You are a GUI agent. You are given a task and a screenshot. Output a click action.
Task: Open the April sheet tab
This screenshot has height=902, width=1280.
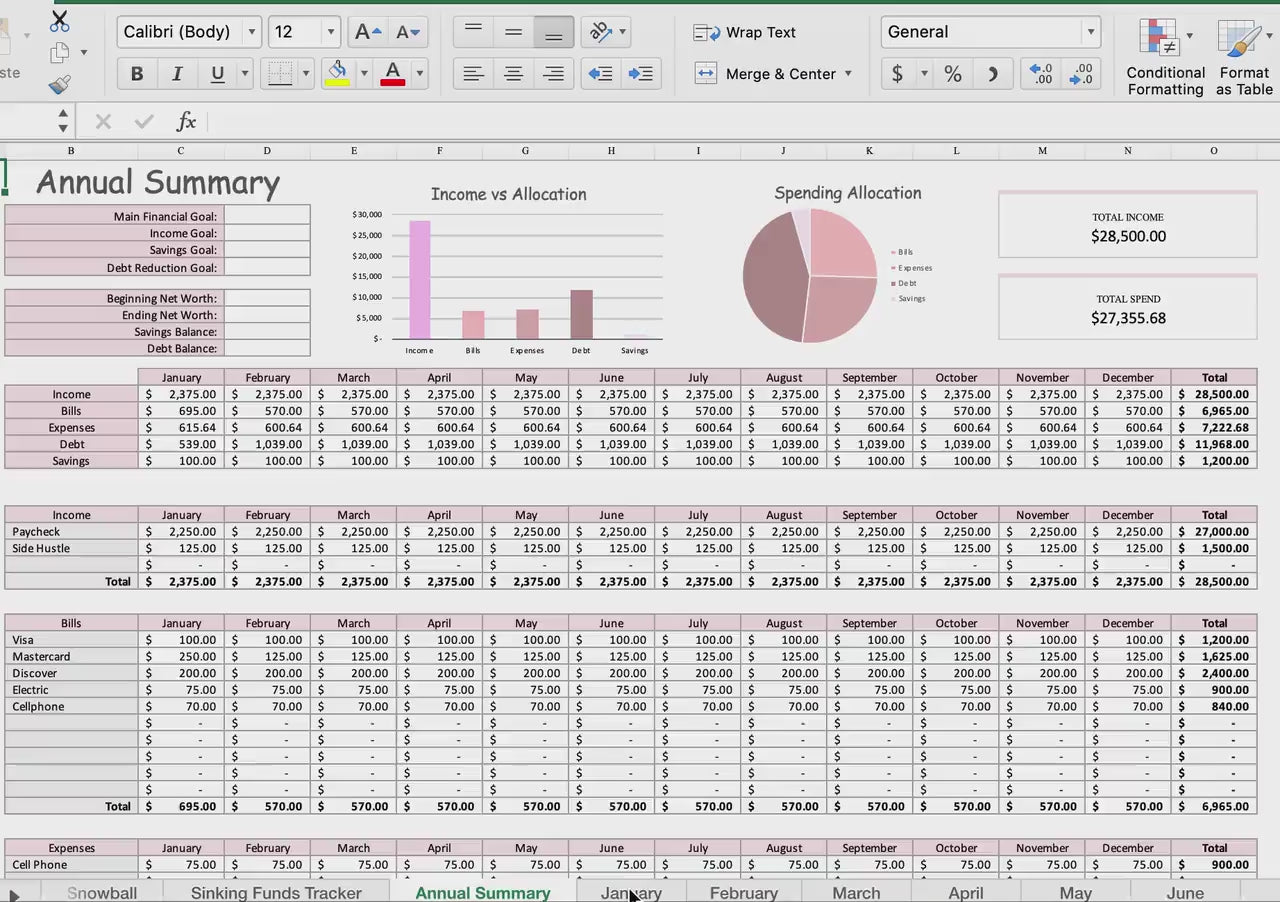click(x=966, y=892)
